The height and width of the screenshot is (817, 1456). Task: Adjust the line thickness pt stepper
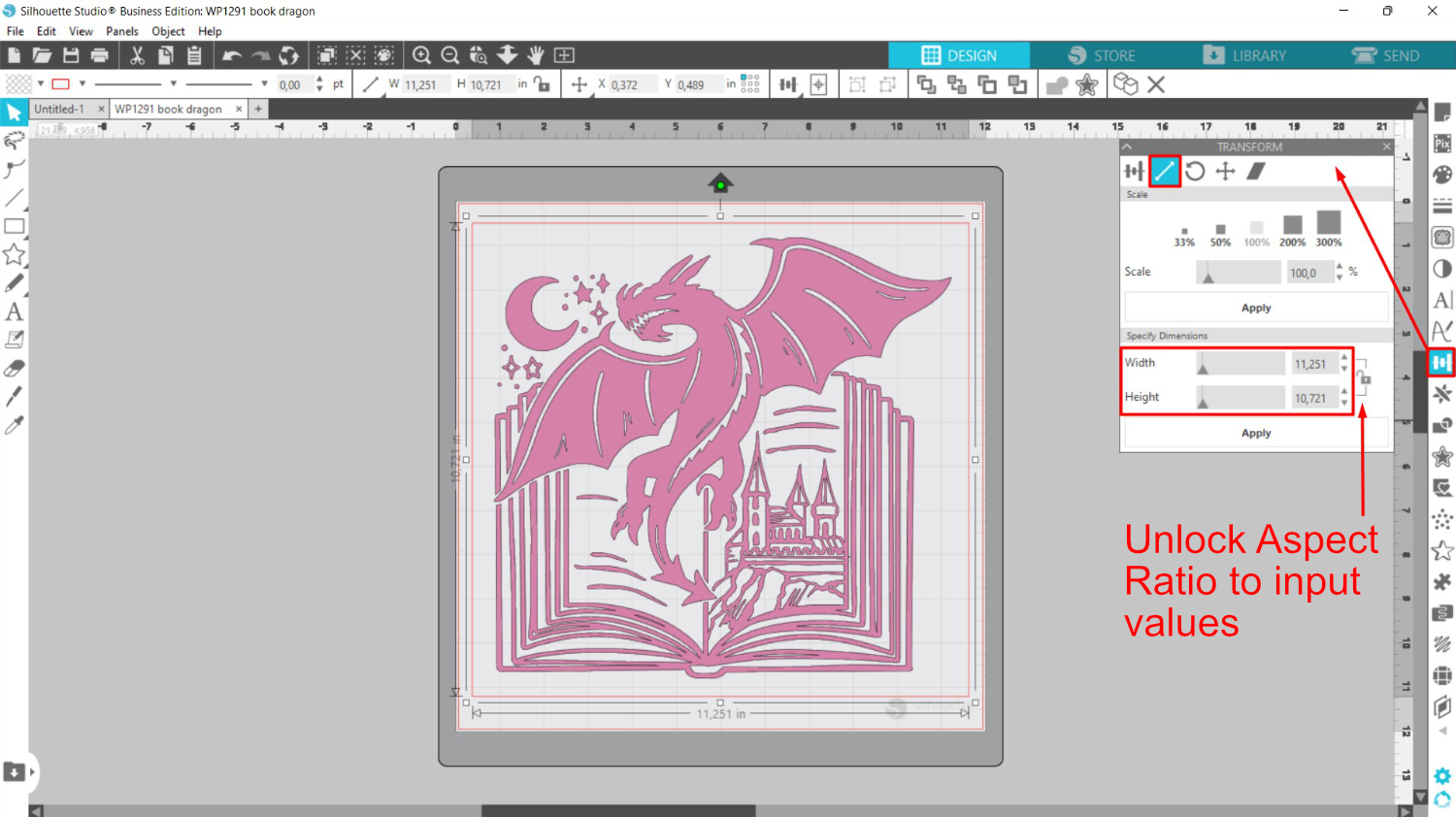point(320,84)
